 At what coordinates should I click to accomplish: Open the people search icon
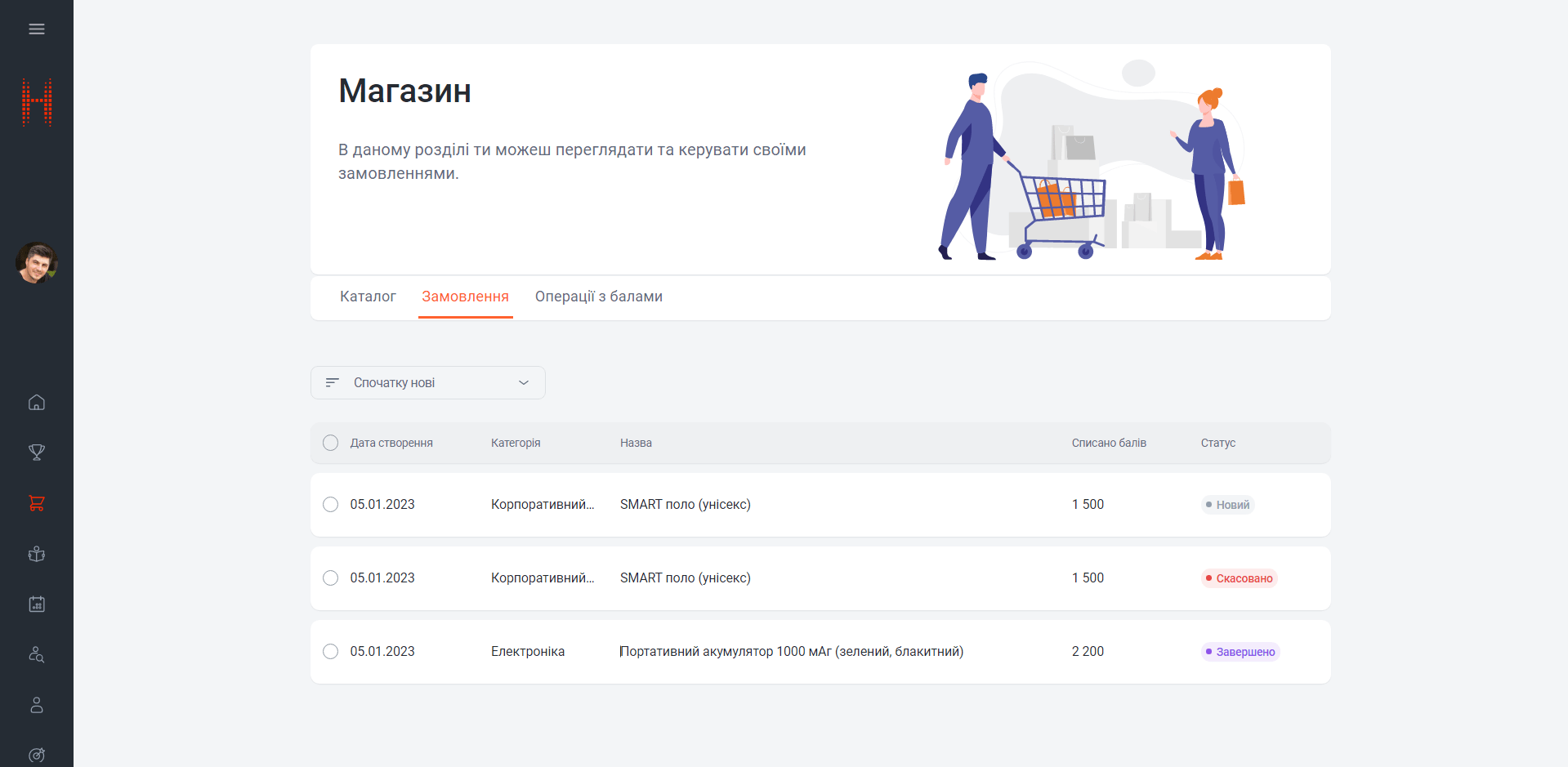(x=37, y=654)
